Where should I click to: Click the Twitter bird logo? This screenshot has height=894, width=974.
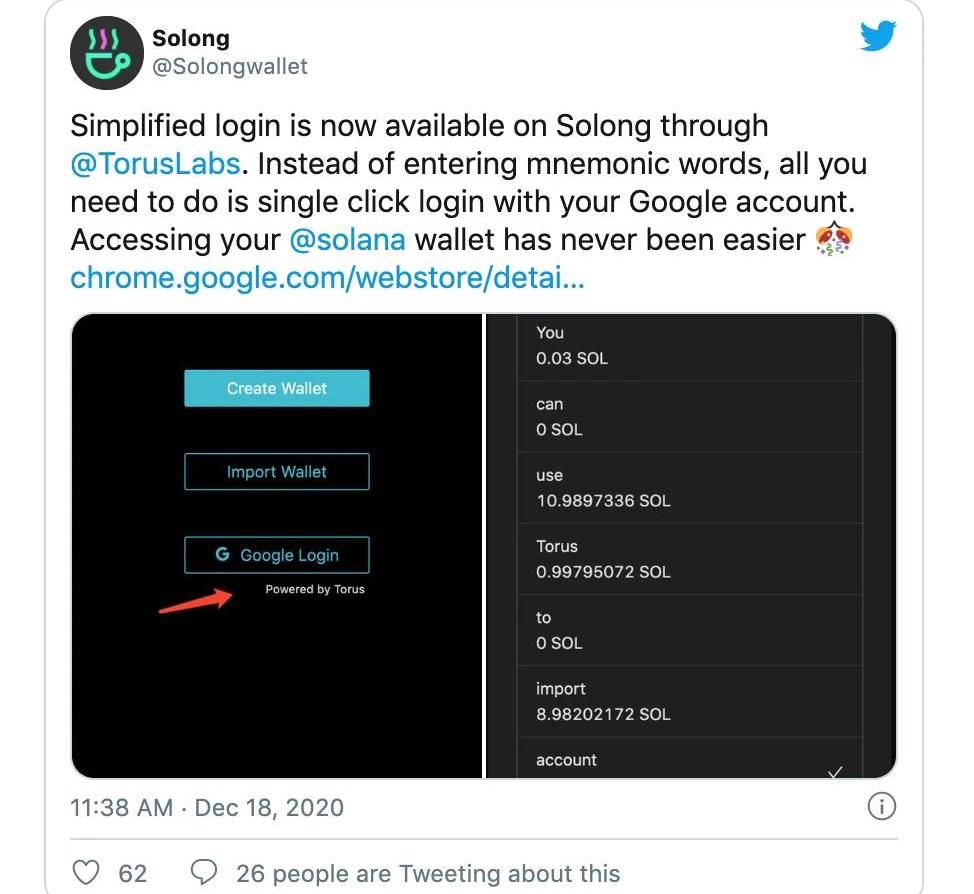coord(878,37)
